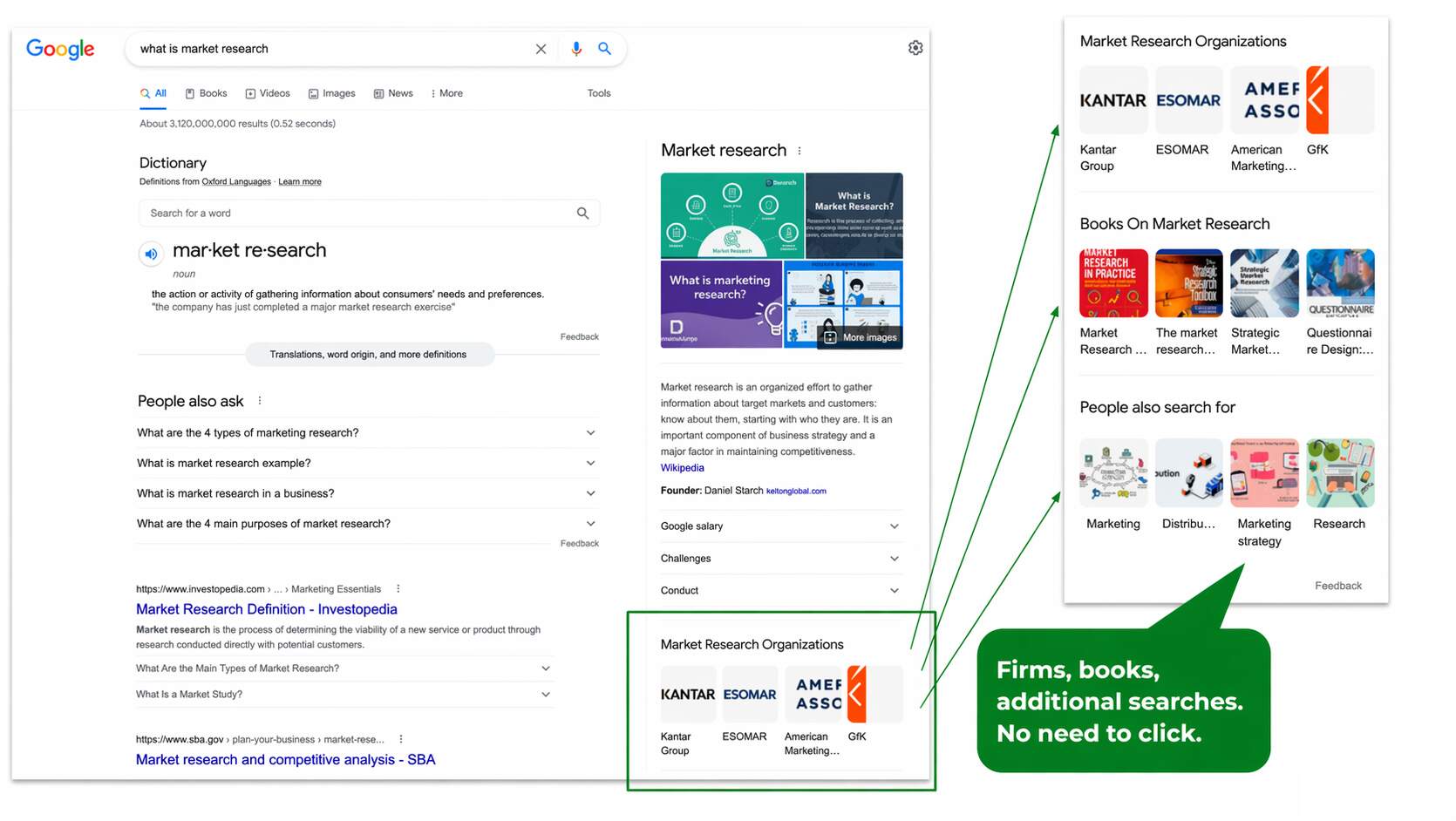Open options dots beside the sba.gov URL
The image size is (1456, 821).
click(401, 739)
